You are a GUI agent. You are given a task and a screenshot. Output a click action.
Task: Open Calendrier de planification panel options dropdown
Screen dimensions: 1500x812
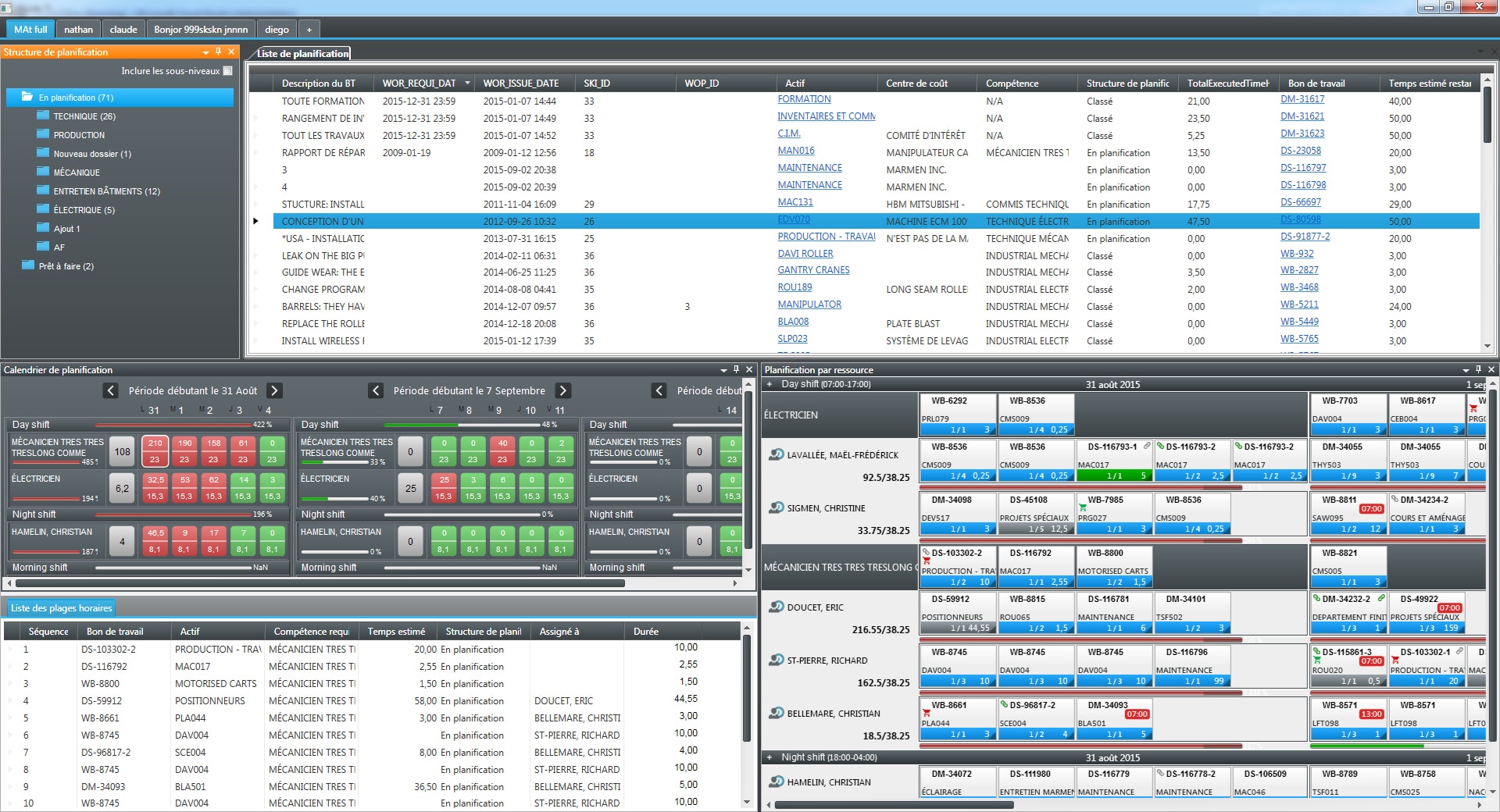point(723,370)
